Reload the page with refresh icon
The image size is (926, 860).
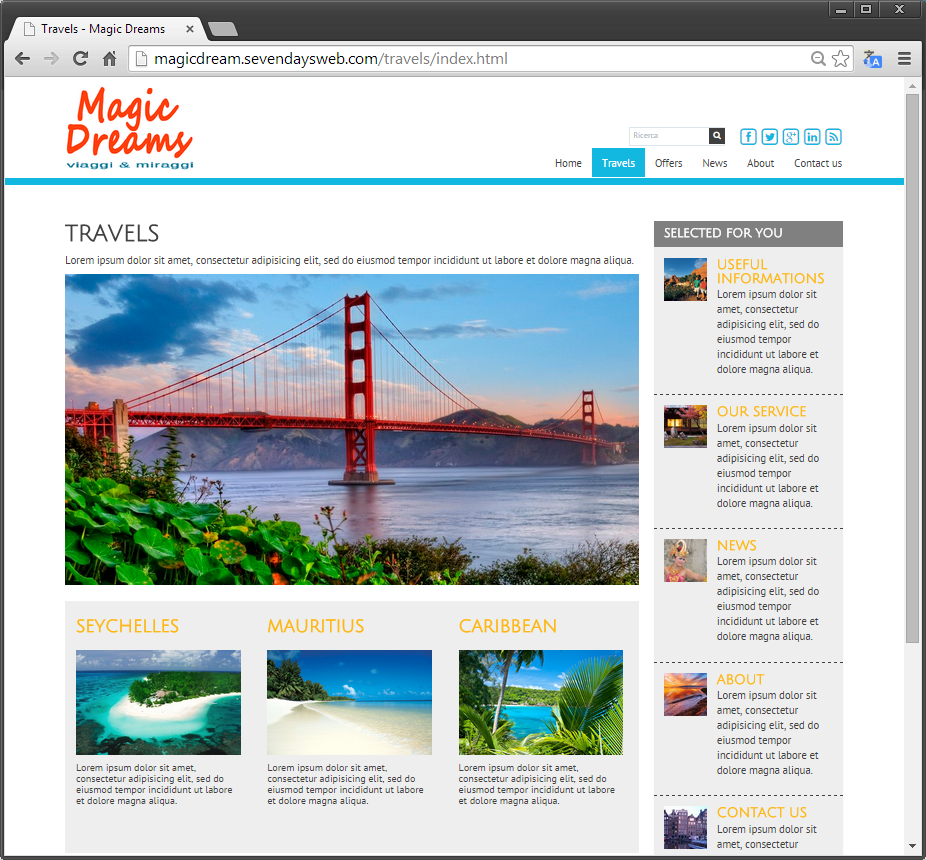tap(80, 58)
